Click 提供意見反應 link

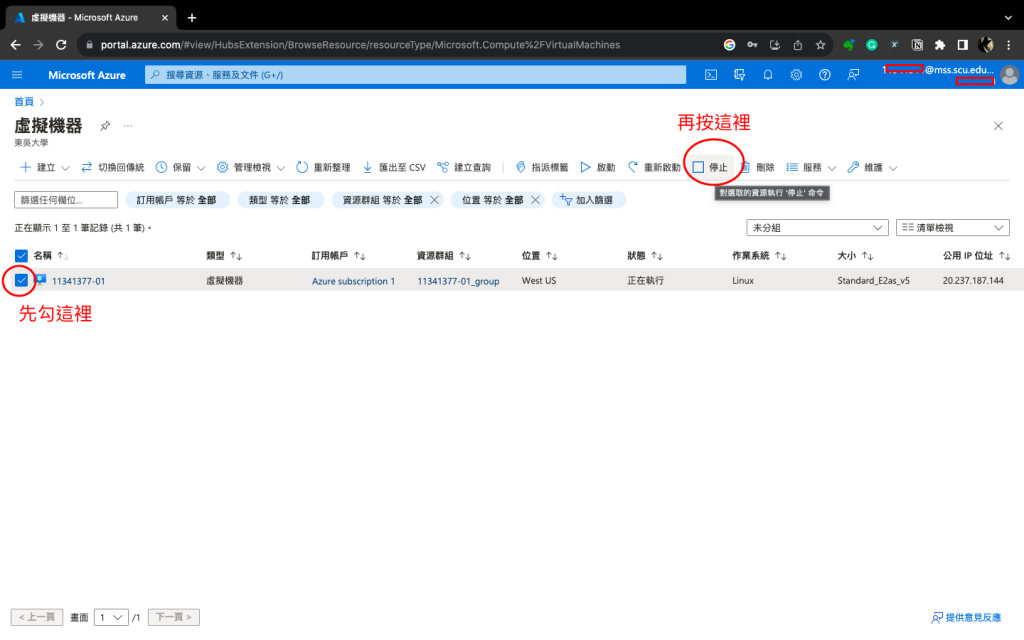(967, 617)
